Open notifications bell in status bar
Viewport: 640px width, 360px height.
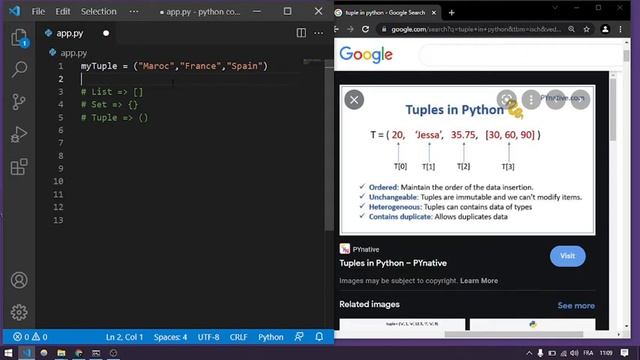click(x=319, y=337)
